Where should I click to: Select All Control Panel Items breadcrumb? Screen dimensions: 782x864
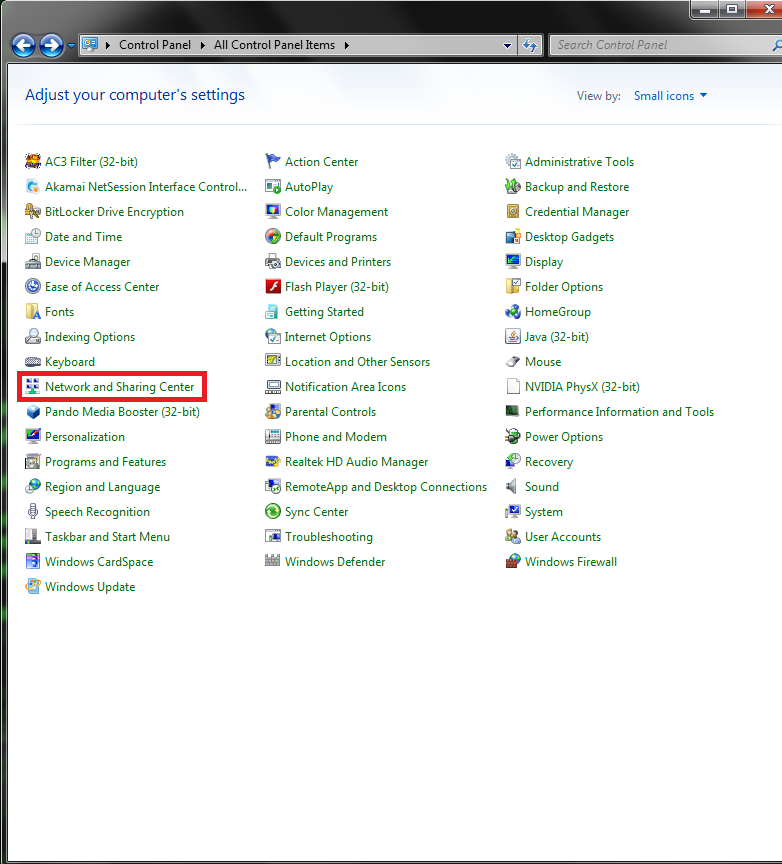pyautogui.click(x=274, y=45)
